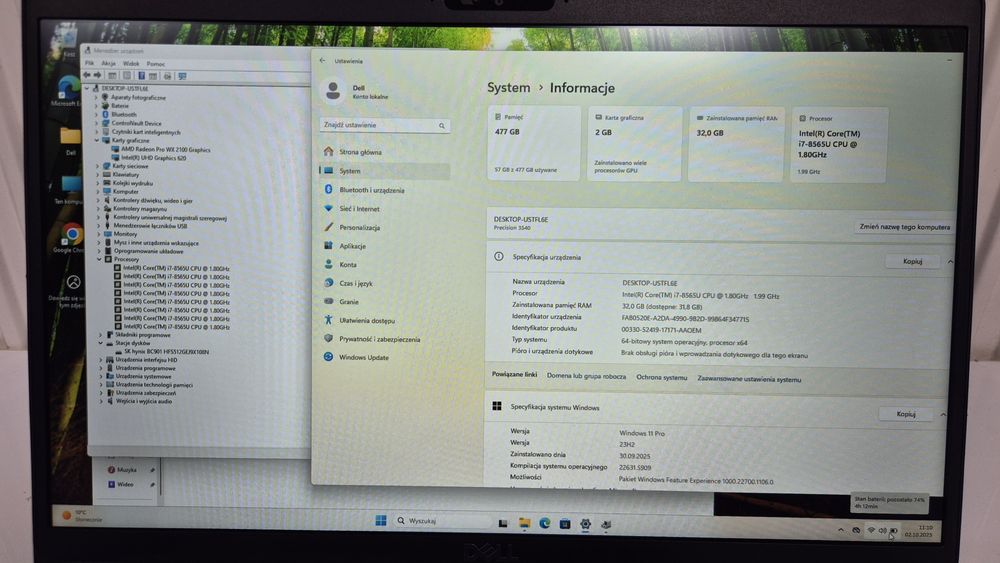The image size is (1000, 563).
Task: Expand the Klawiatury node
Action: point(98,174)
